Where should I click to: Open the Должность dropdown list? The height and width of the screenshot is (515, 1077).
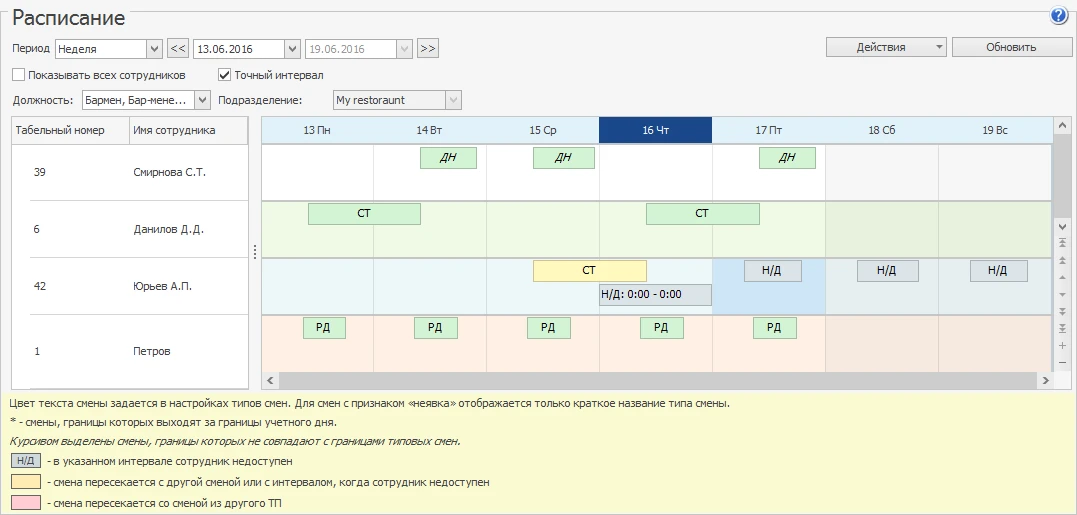pos(203,100)
